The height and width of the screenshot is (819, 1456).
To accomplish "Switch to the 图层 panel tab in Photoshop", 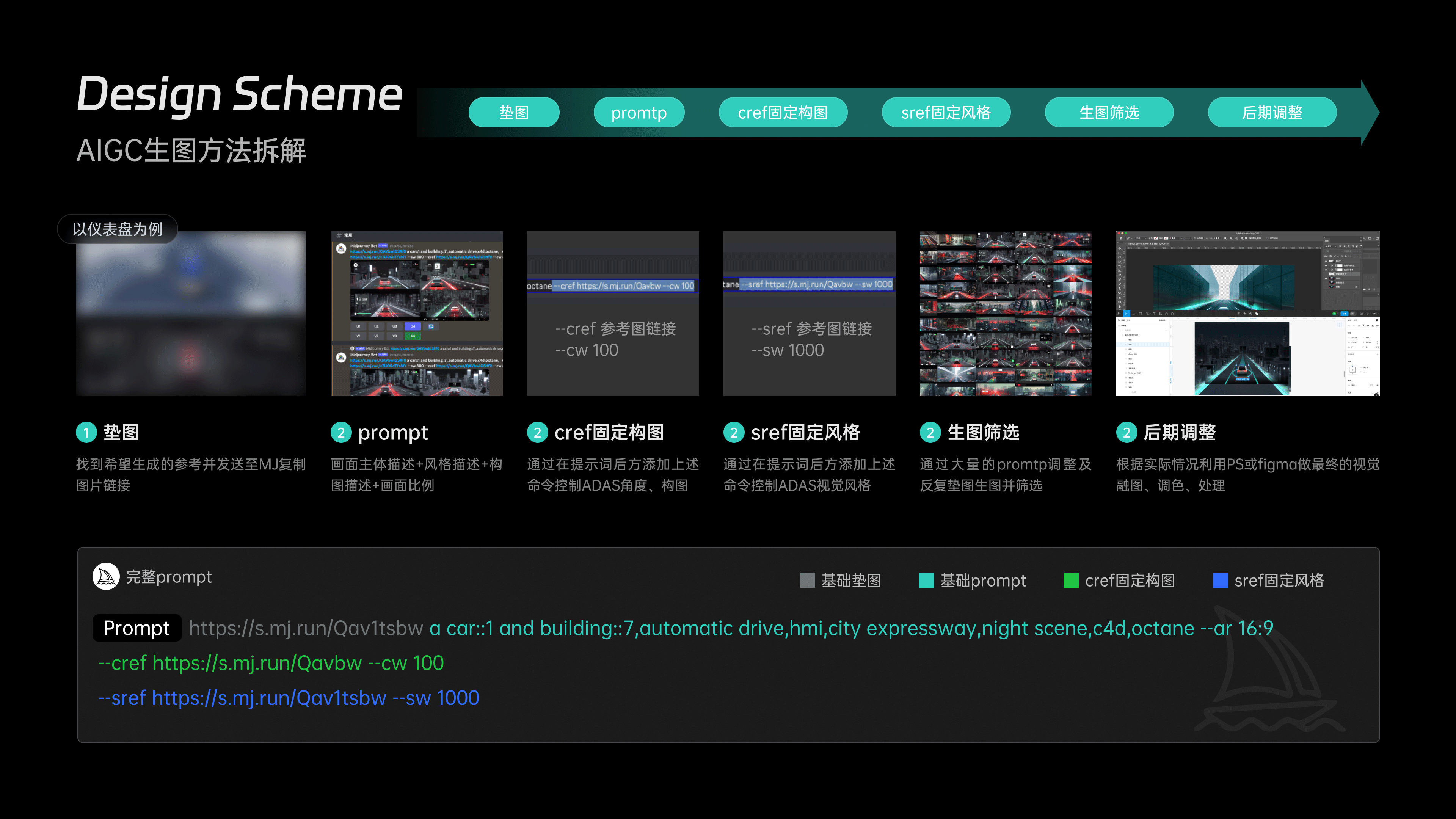I will pyautogui.click(x=1327, y=241).
